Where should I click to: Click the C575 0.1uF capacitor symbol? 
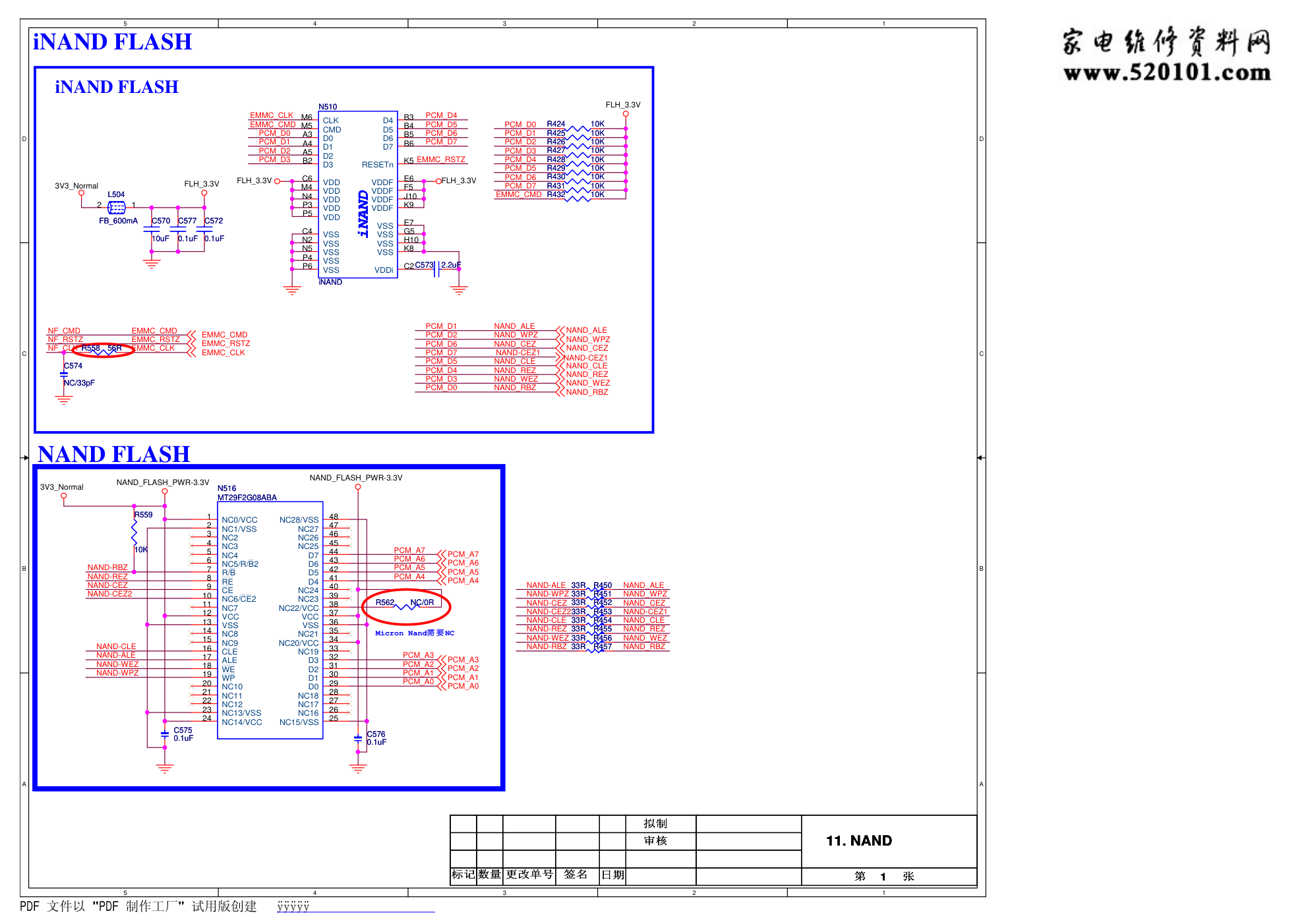pos(165,734)
